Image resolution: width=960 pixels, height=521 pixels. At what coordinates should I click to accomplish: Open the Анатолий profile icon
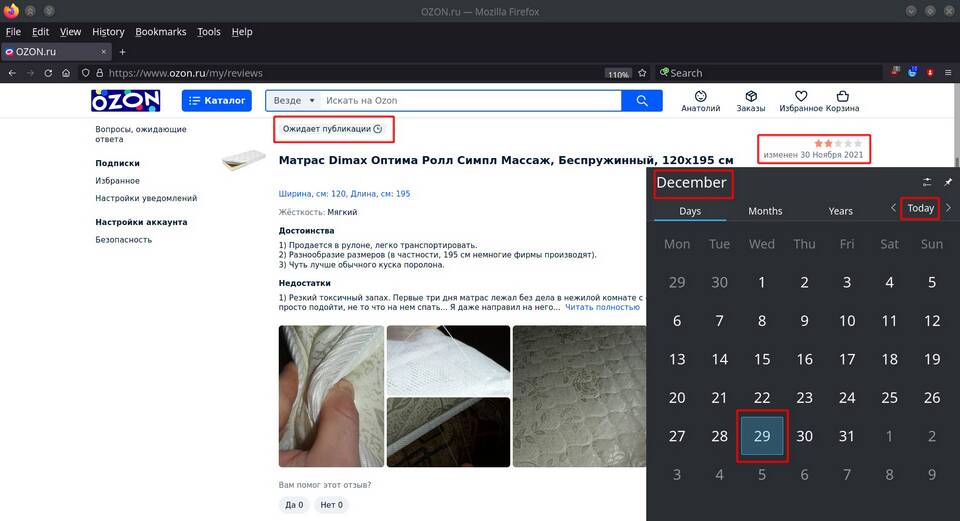click(700, 97)
